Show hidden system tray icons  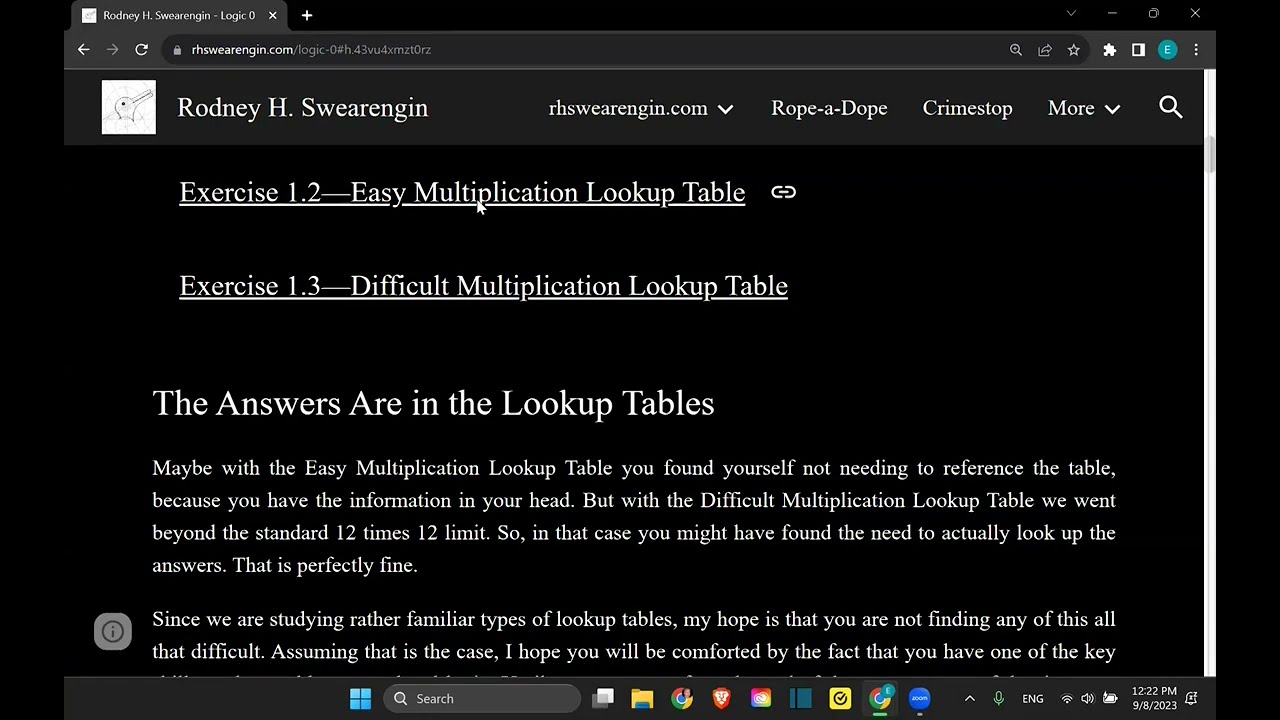969,698
